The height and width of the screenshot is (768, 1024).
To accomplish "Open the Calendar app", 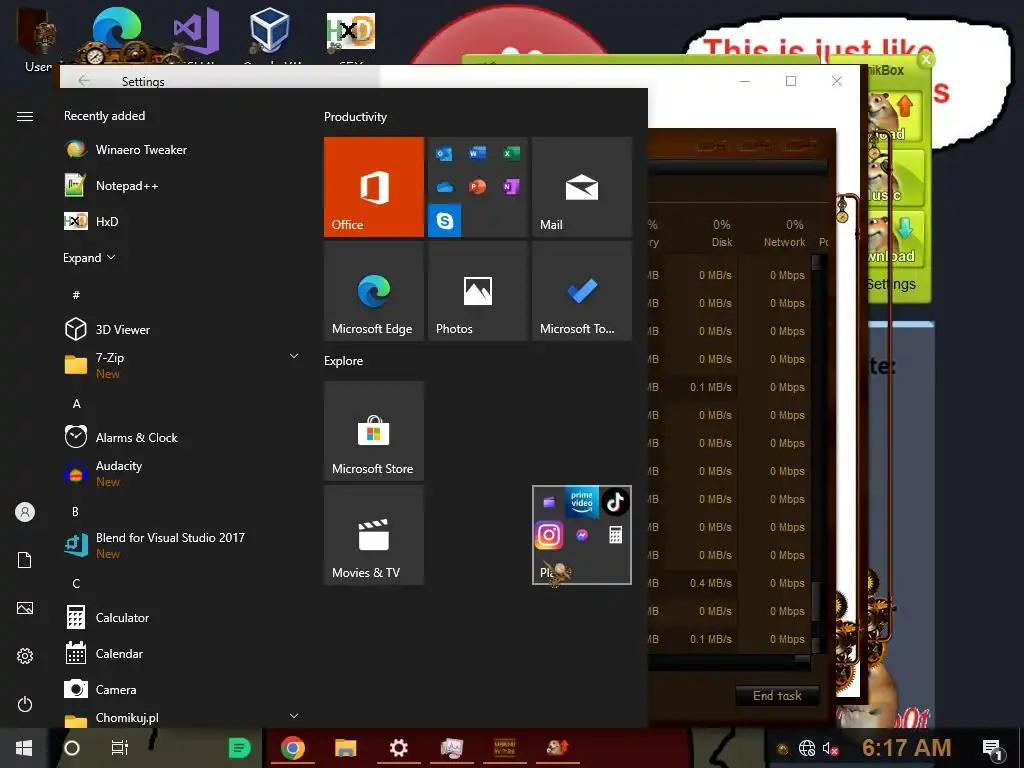I will 181,653.
